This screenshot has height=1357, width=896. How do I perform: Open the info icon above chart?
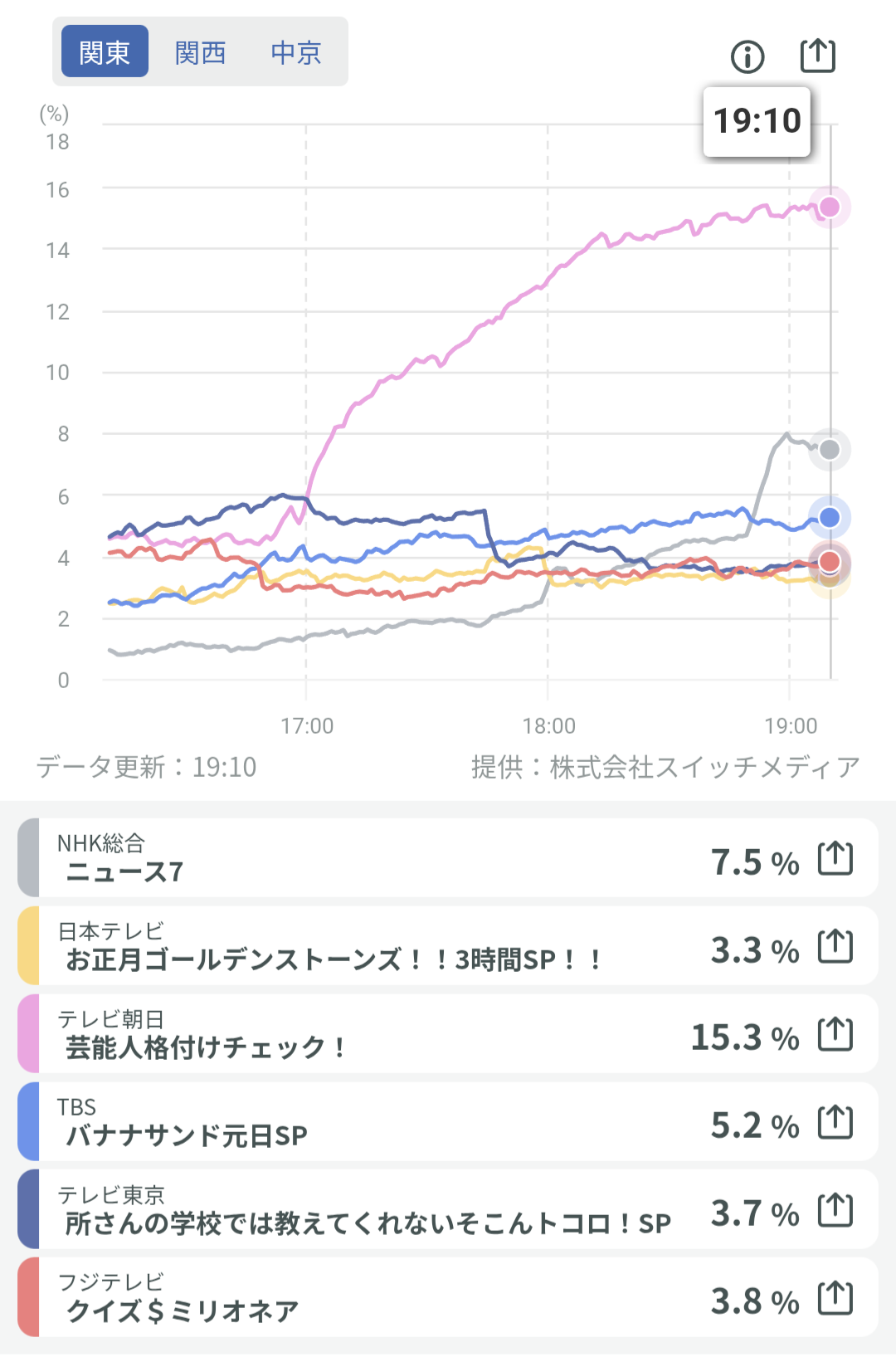pyautogui.click(x=747, y=57)
